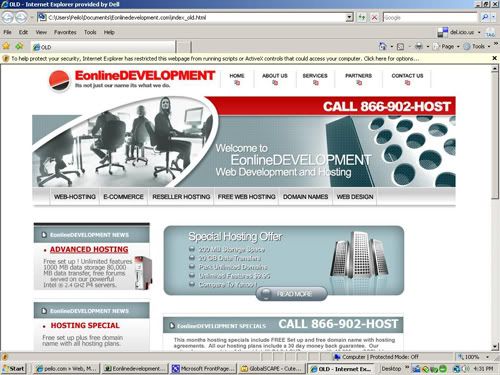Click the Add to Favorites icon

19,46
